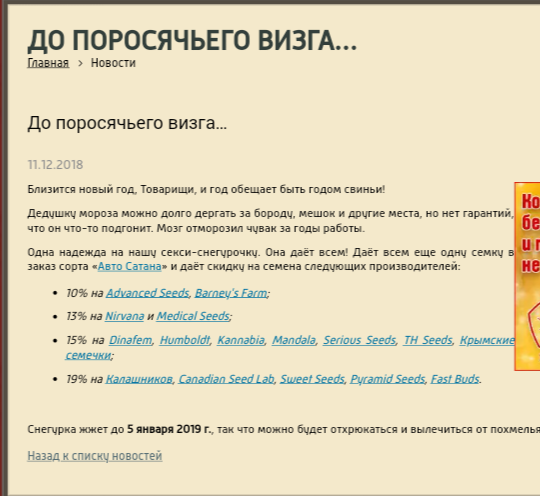
Task: Visit the Mandala link
Action: coord(294,340)
